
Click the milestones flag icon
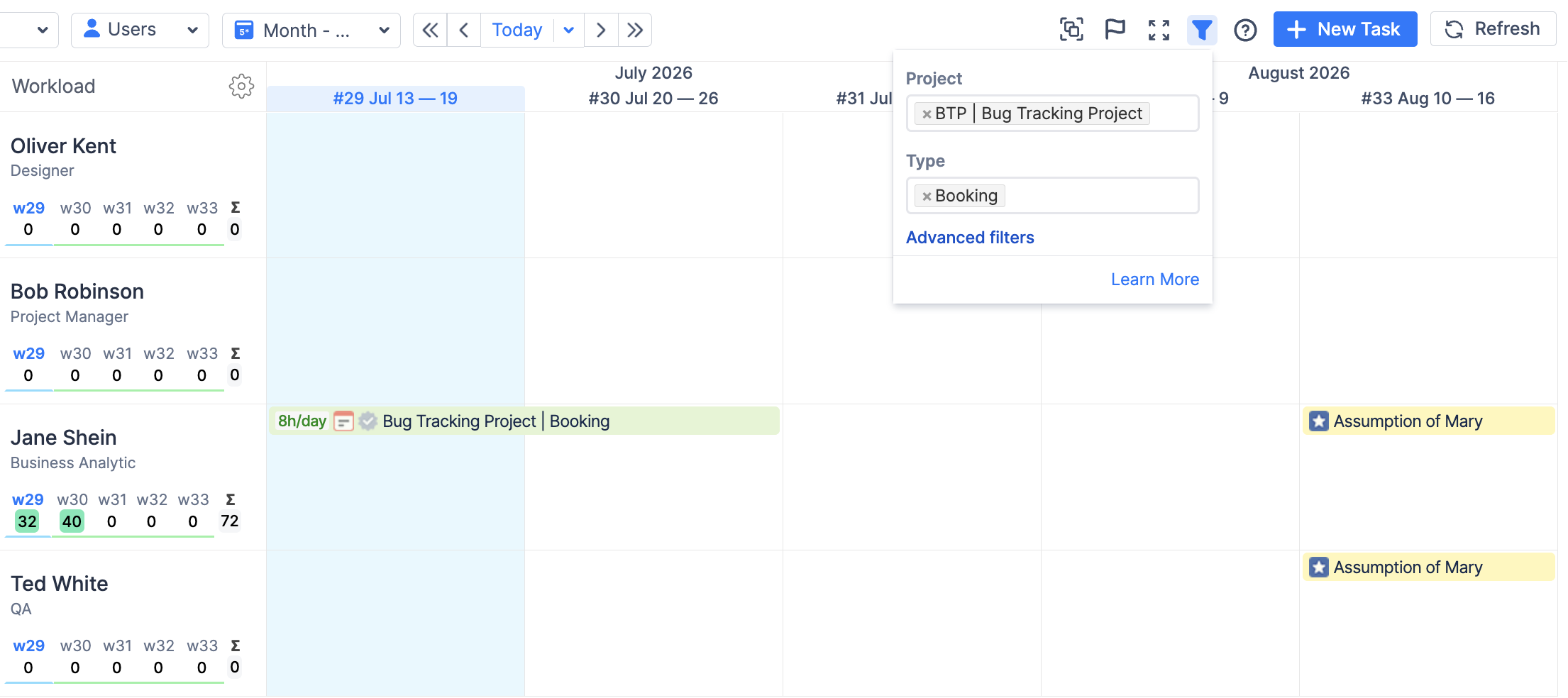[1115, 30]
